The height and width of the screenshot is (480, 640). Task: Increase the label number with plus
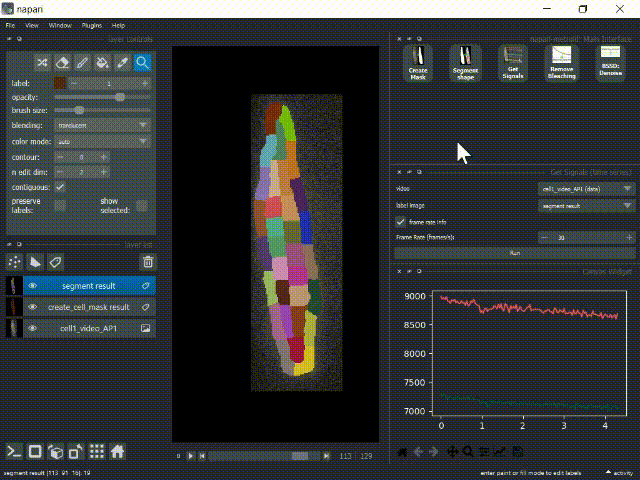click(145, 83)
